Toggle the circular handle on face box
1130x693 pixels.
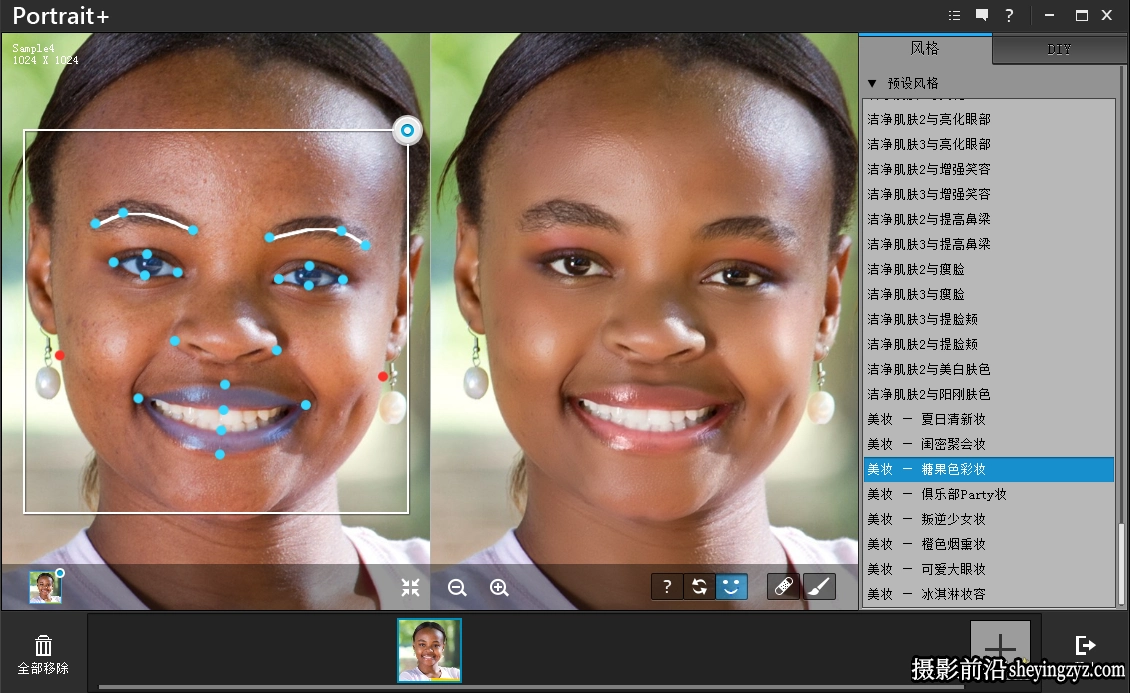point(407,130)
